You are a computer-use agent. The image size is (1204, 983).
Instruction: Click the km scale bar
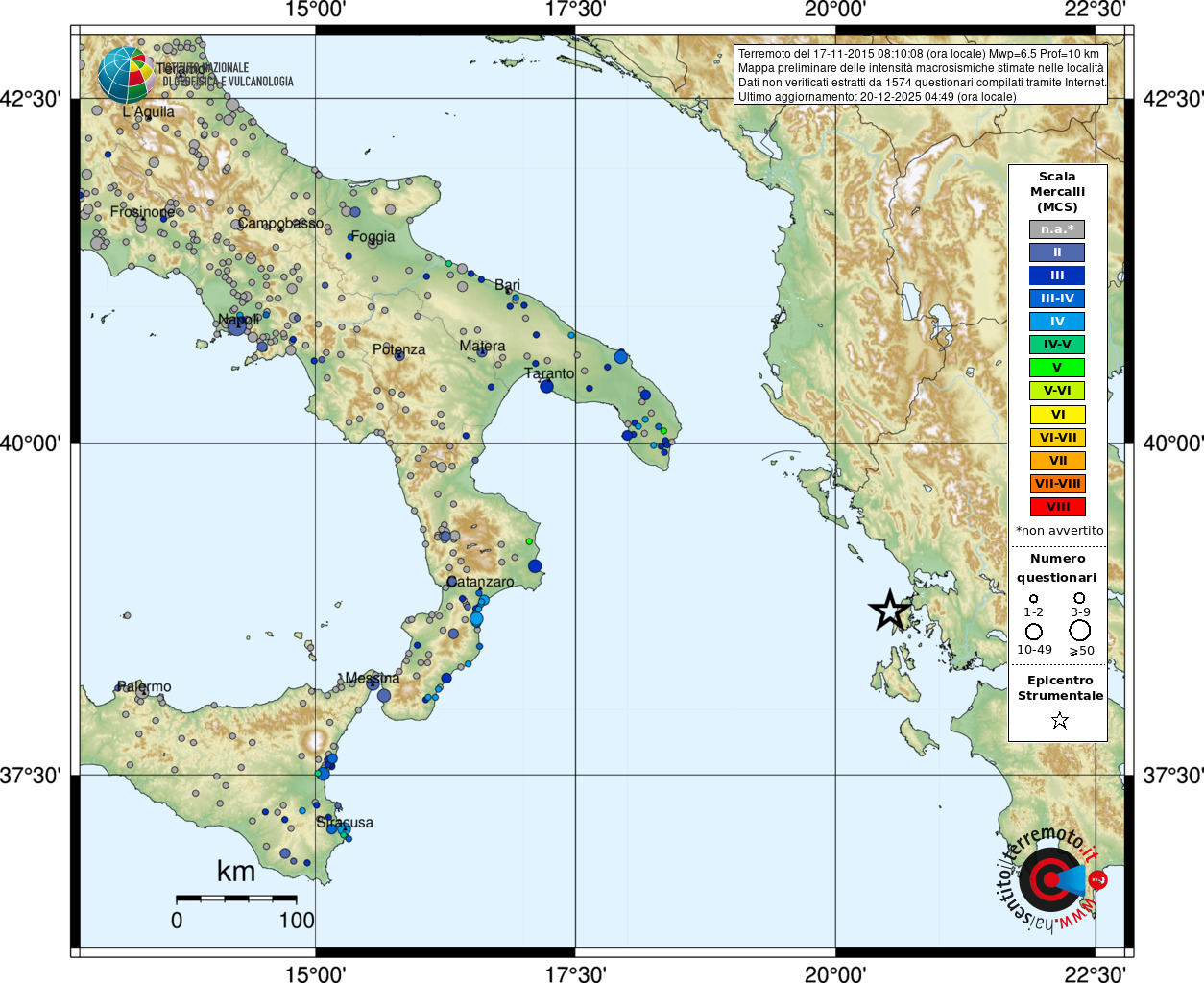pos(236,899)
